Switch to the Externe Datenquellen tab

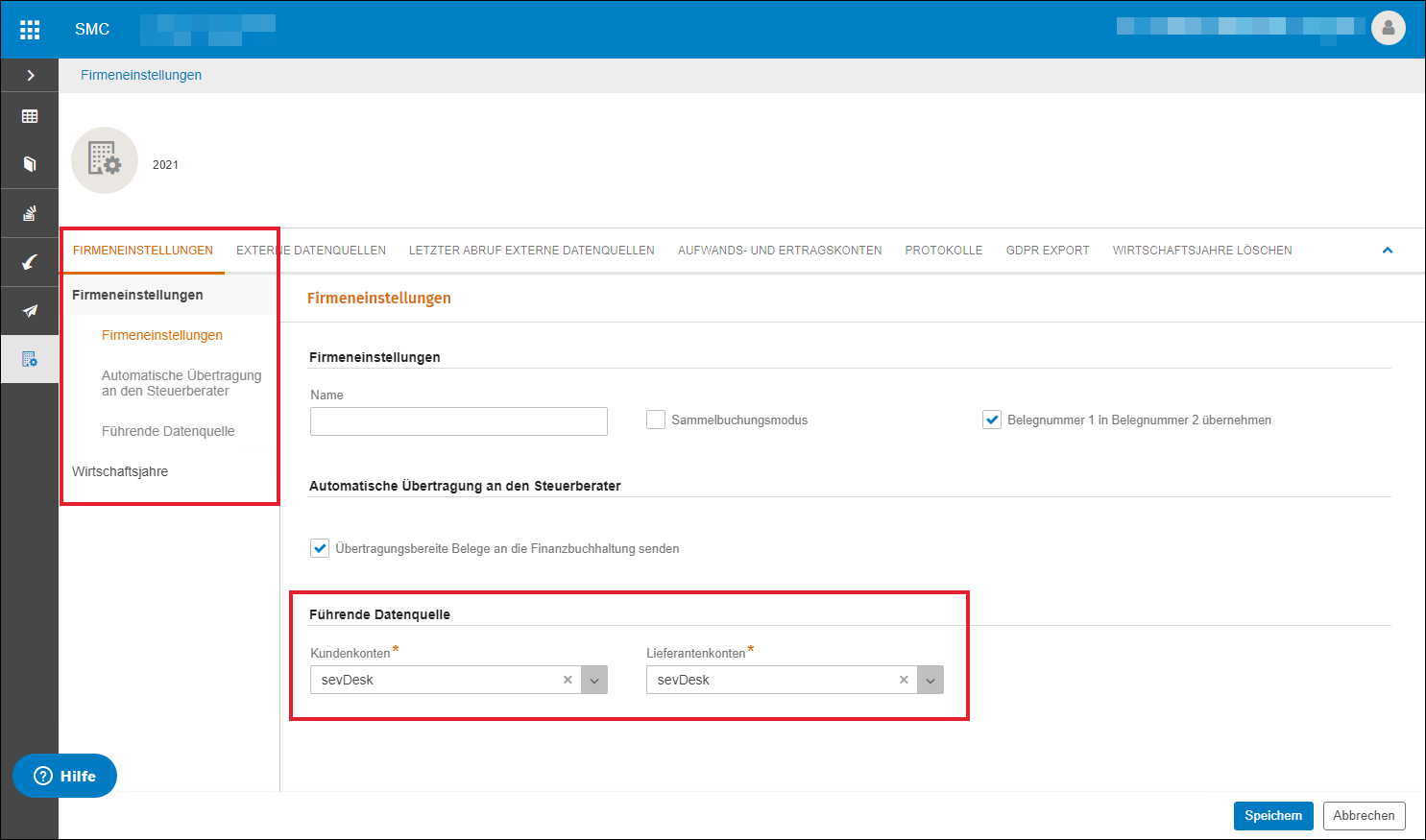point(311,251)
